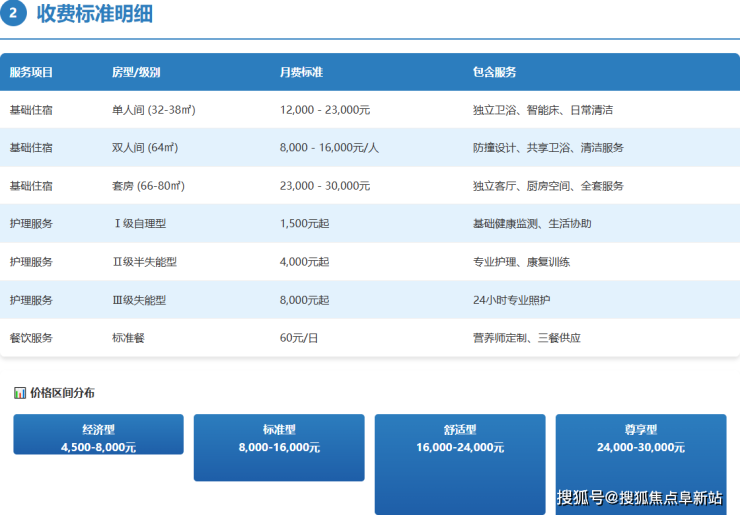This screenshot has height=515, width=740.
Task: Click the 收费标准明细 section heading
Action: point(95,14)
